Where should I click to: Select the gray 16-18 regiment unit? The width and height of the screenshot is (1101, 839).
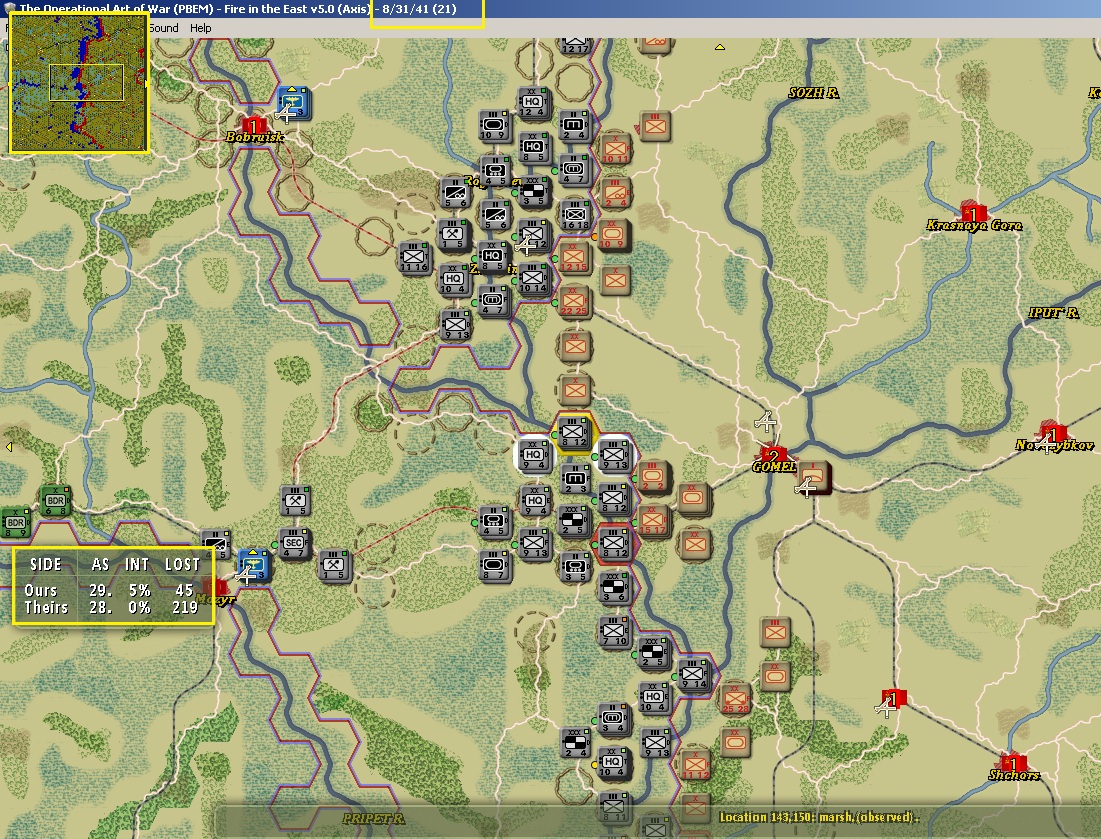coord(575,215)
